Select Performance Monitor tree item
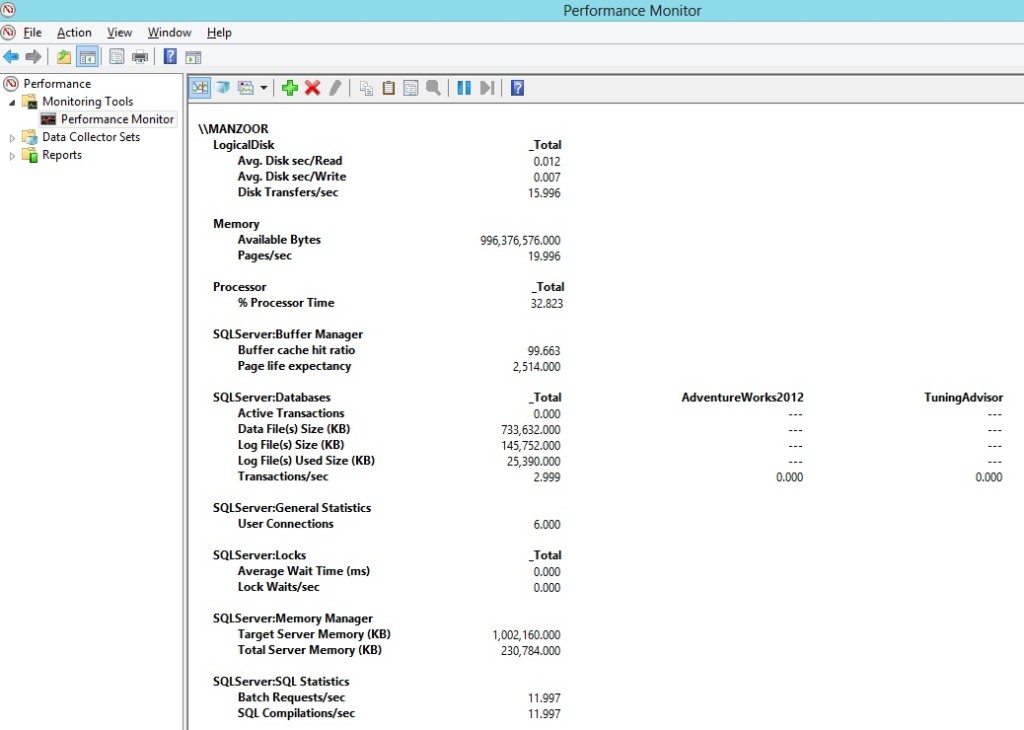This screenshot has width=1024, height=730. [x=118, y=119]
